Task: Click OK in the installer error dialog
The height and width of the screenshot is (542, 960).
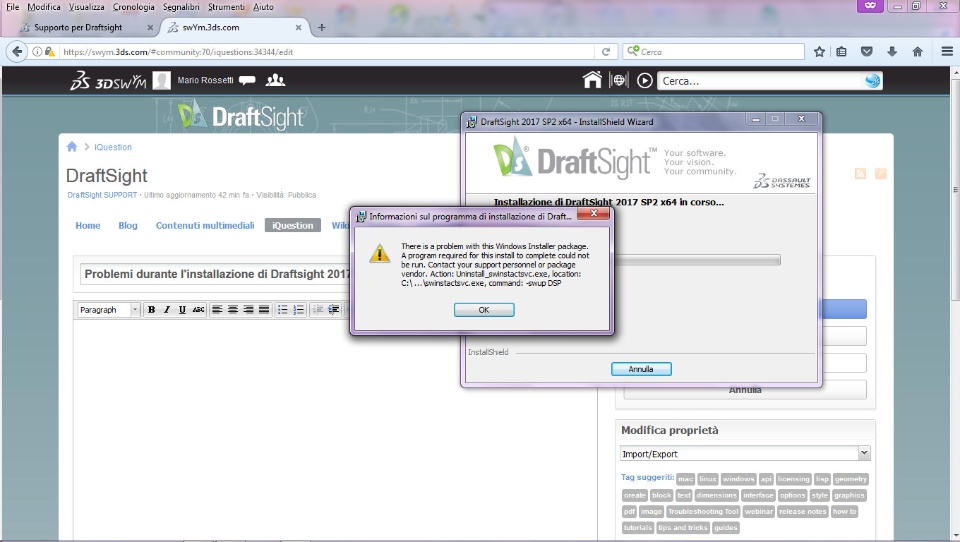Action: coord(484,310)
